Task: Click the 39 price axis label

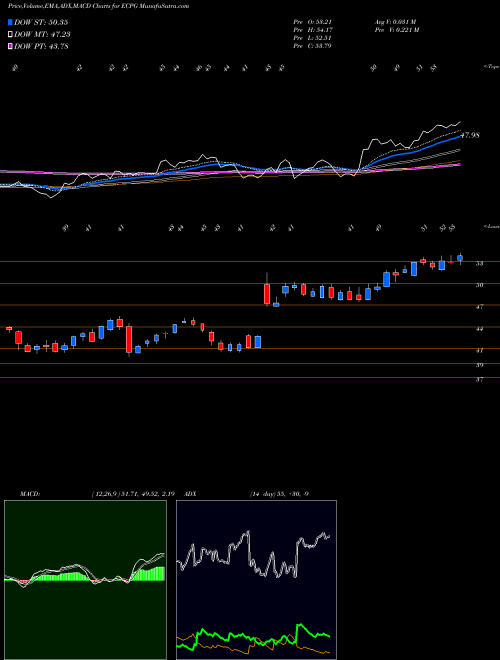Action: 479,365
